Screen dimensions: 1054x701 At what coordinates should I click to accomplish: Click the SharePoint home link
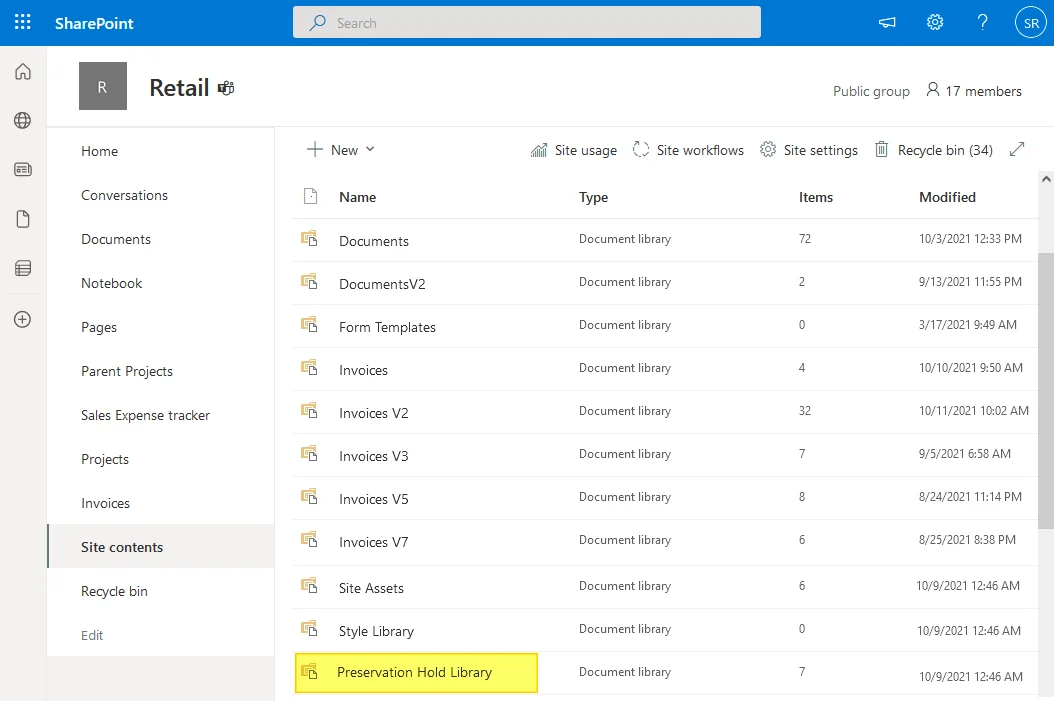point(94,23)
